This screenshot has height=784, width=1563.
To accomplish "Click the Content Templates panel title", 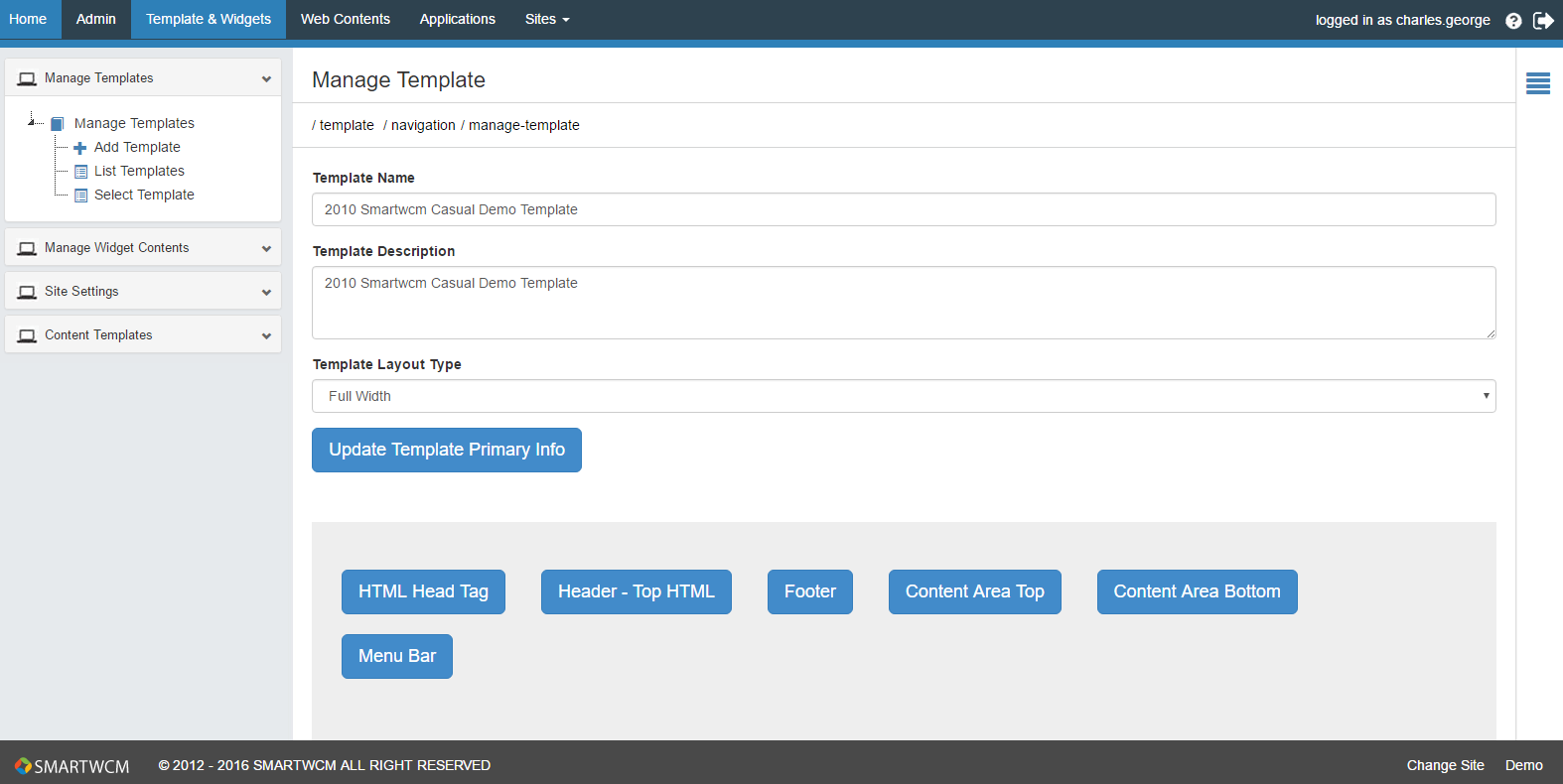I will coord(98,335).
